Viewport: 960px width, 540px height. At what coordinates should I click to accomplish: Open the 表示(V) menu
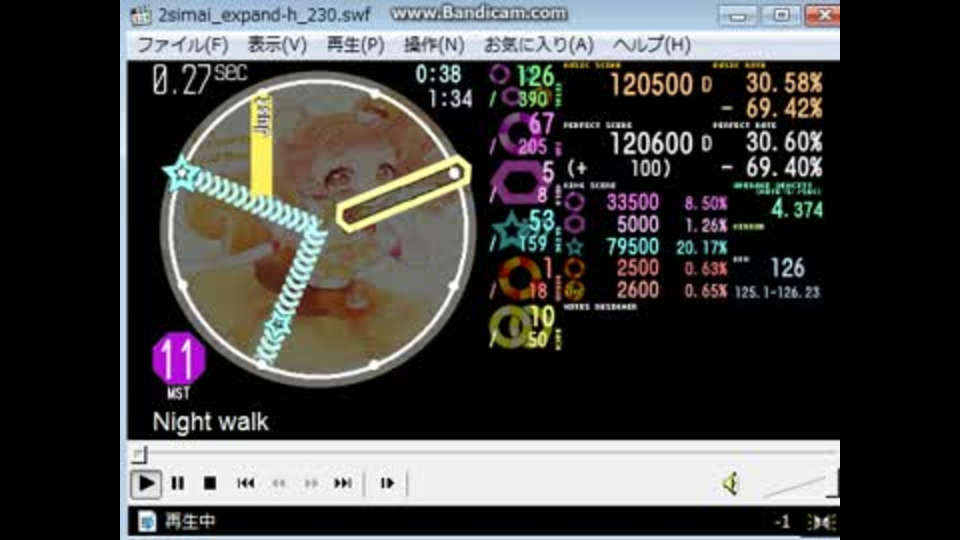coord(277,45)
